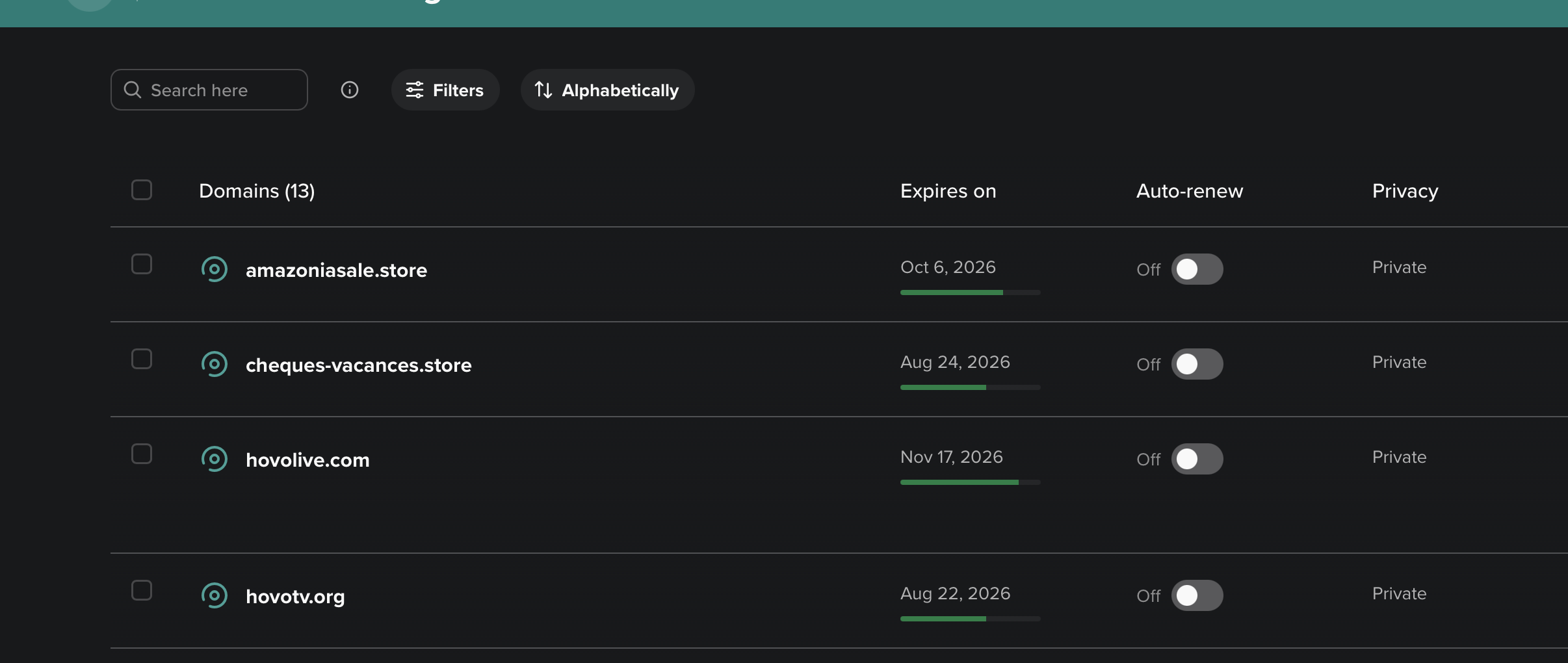This screenshot has width=1568, height=663.
Task: Click the info circle icon beside search
Action: pos(350,90)
